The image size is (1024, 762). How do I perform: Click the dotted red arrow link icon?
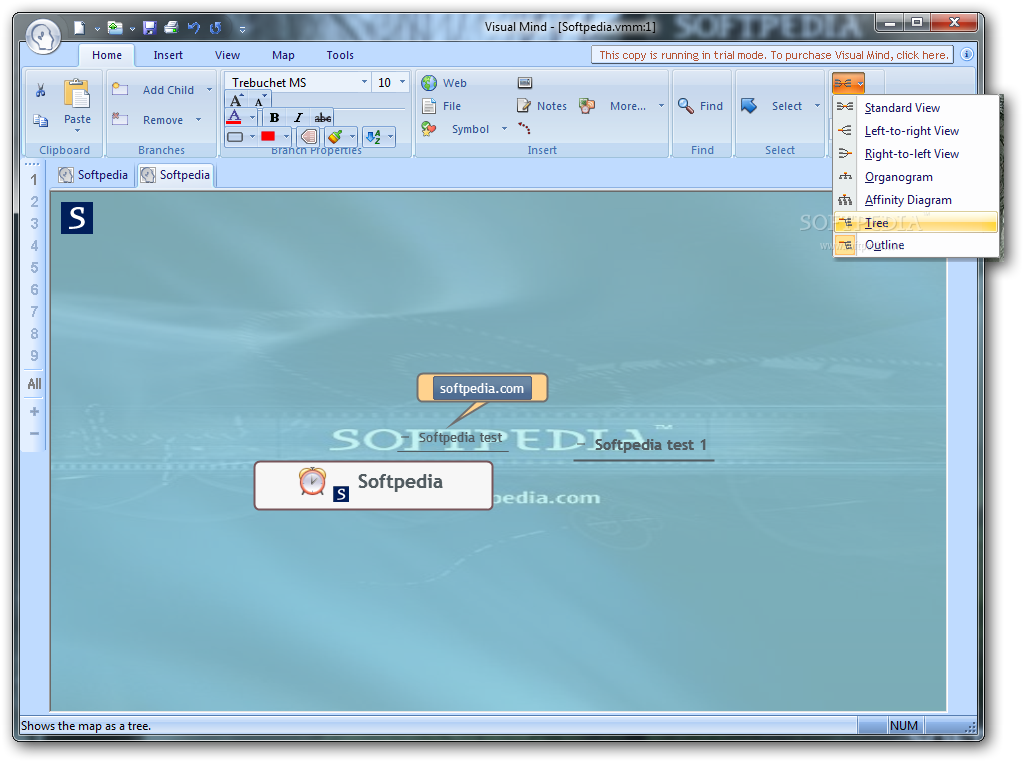tap(524, 128)
